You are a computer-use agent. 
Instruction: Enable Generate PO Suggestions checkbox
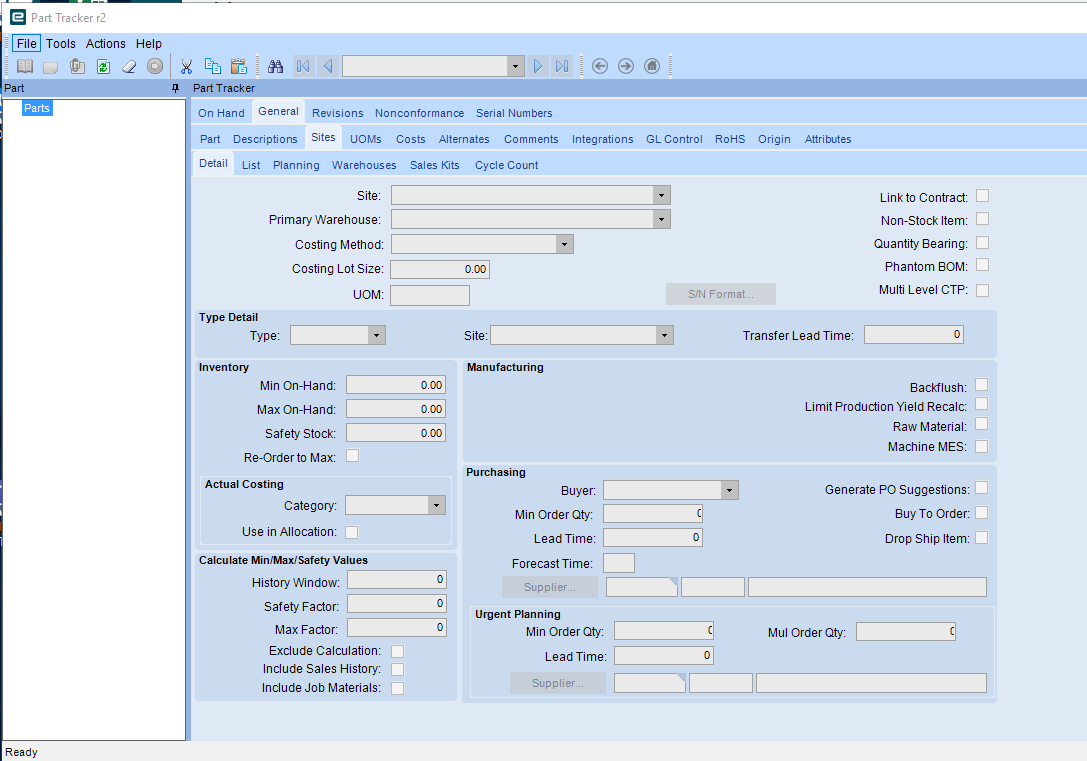982,488
